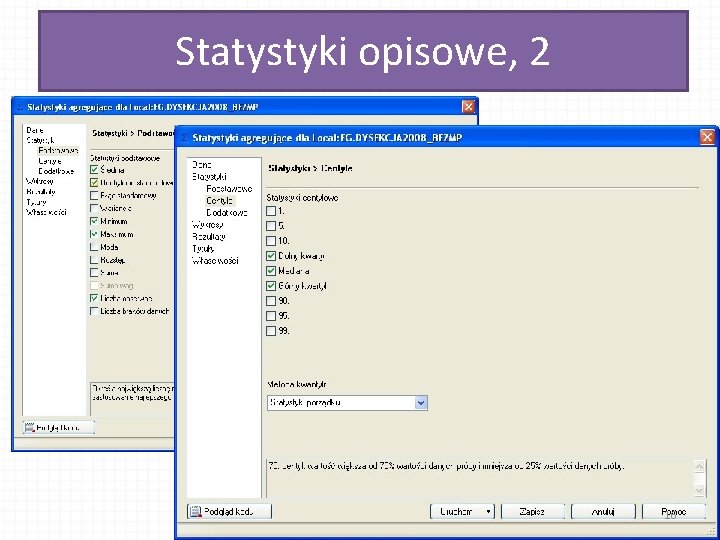
Task: Select Podstawowe in back window tree
Action: [58, 150]
